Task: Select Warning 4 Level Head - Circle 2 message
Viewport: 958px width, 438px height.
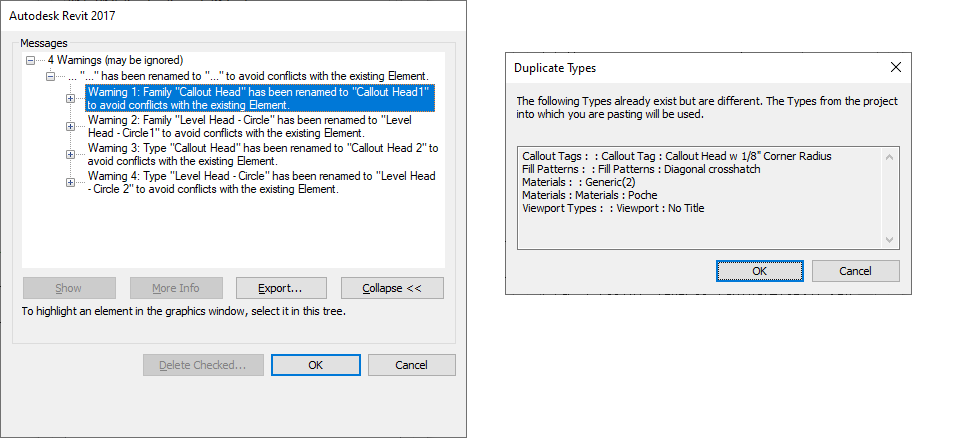Action: point(260,182)
